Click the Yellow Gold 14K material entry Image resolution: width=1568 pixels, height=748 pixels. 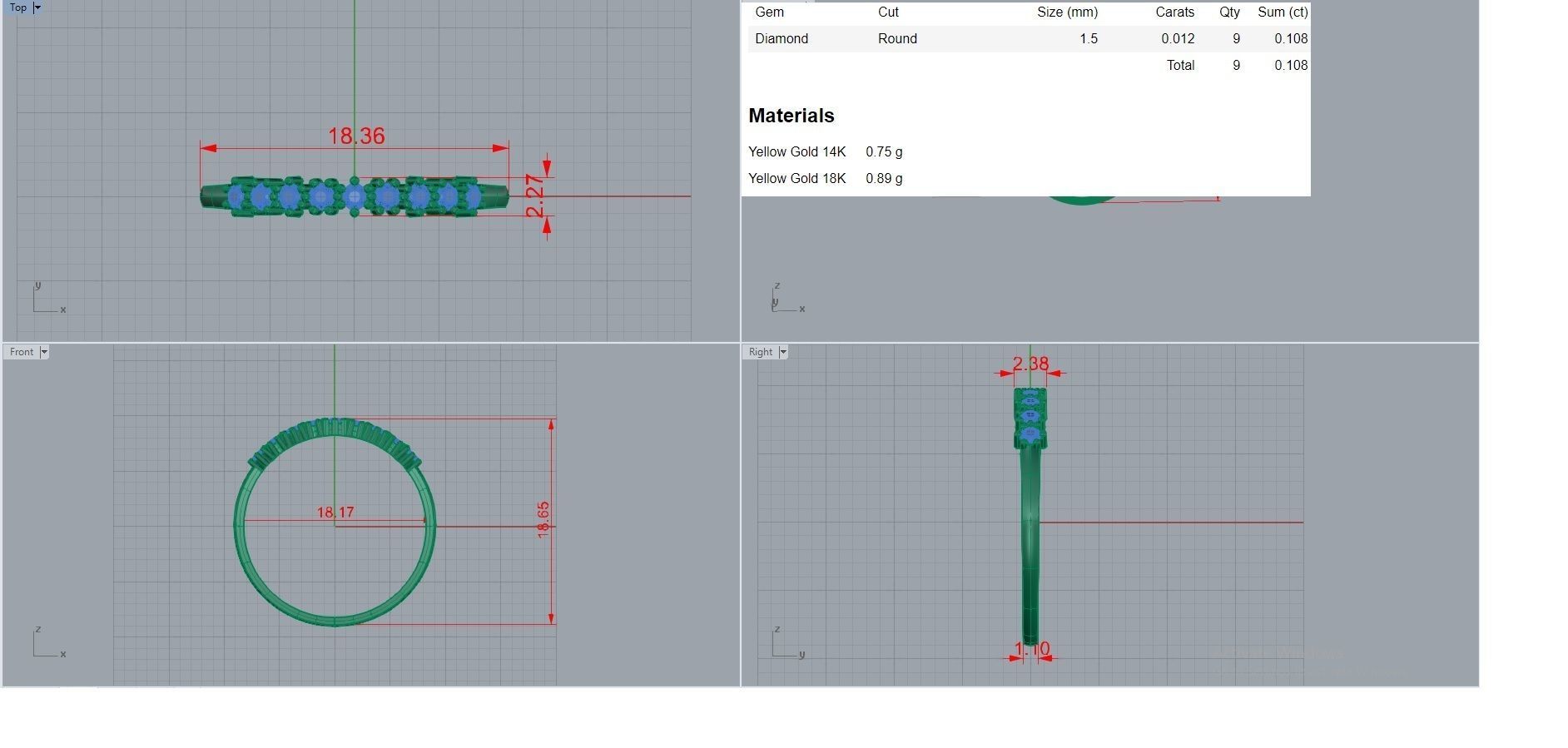tap(796, 151)
